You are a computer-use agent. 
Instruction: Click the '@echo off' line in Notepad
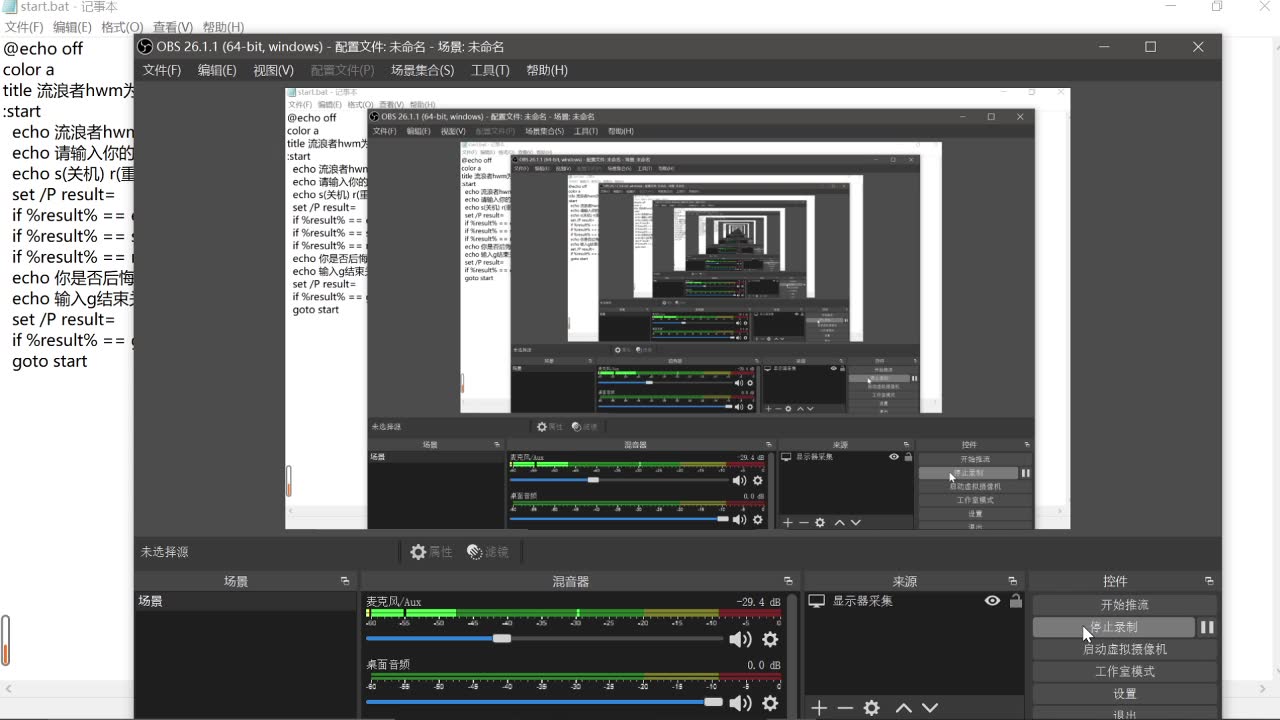coord(43,48)
